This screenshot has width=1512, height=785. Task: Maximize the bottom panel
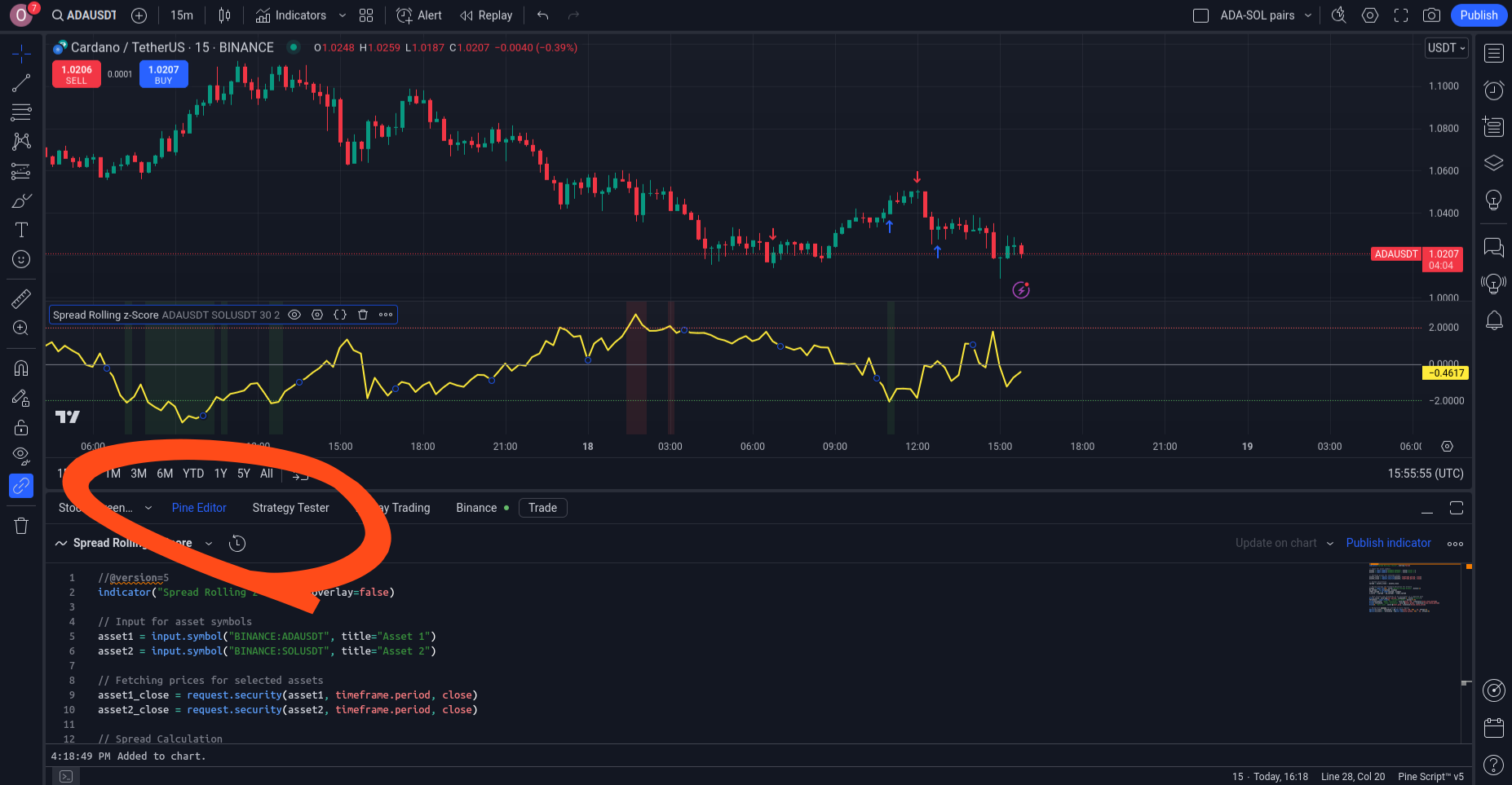[x=1457, y=509]
